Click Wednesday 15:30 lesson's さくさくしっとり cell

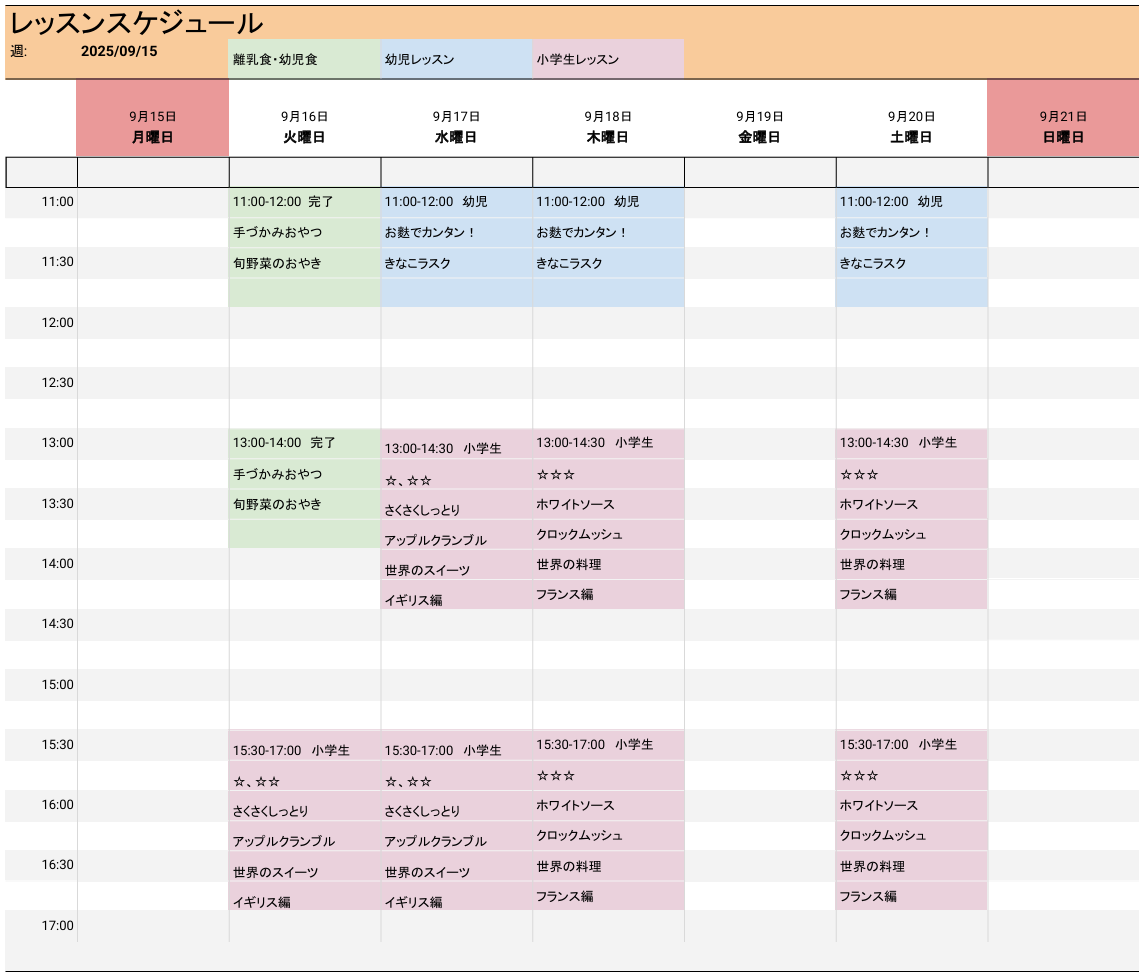[x=456, y=806]
